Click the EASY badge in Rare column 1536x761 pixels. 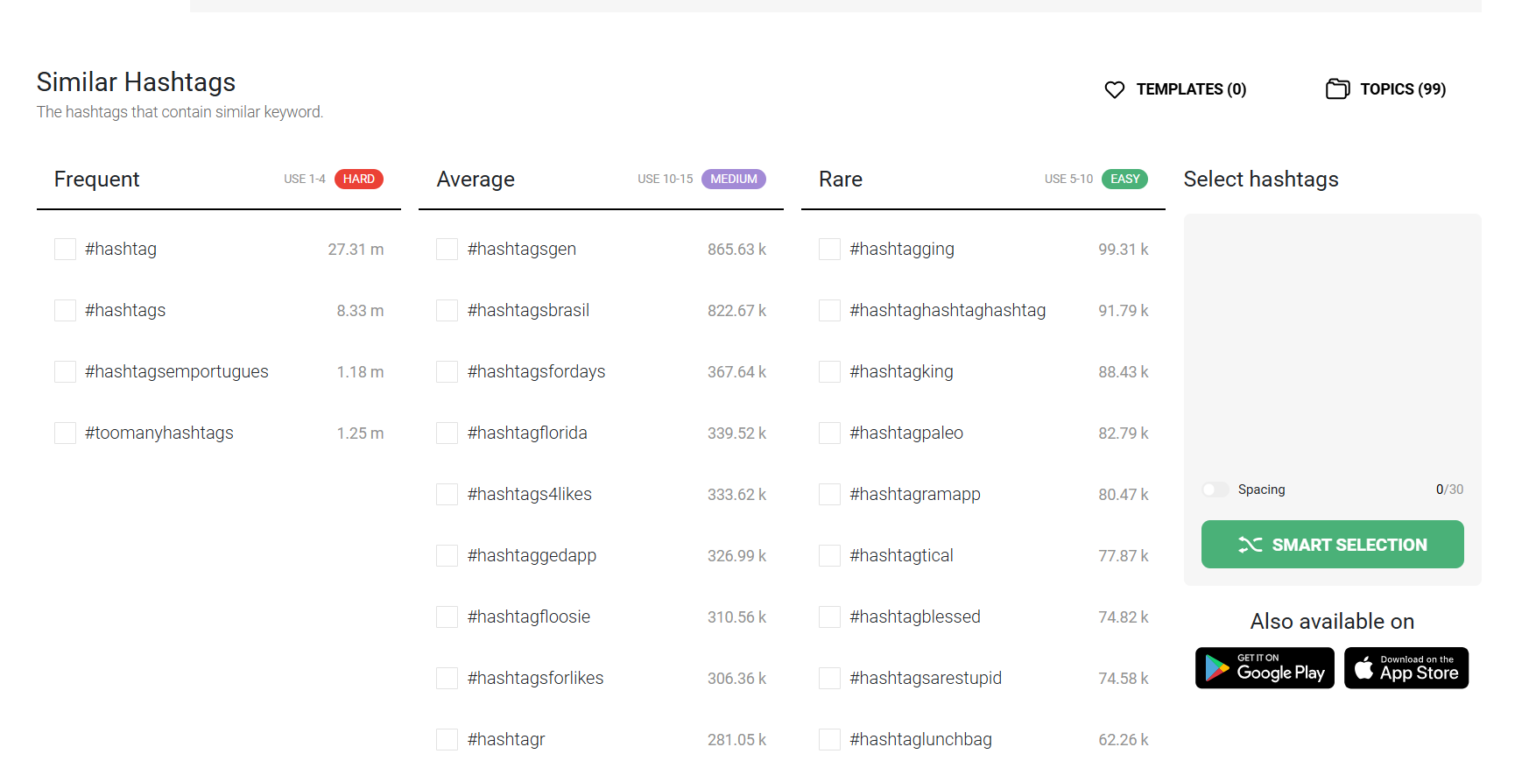(x=1125, y=179)
